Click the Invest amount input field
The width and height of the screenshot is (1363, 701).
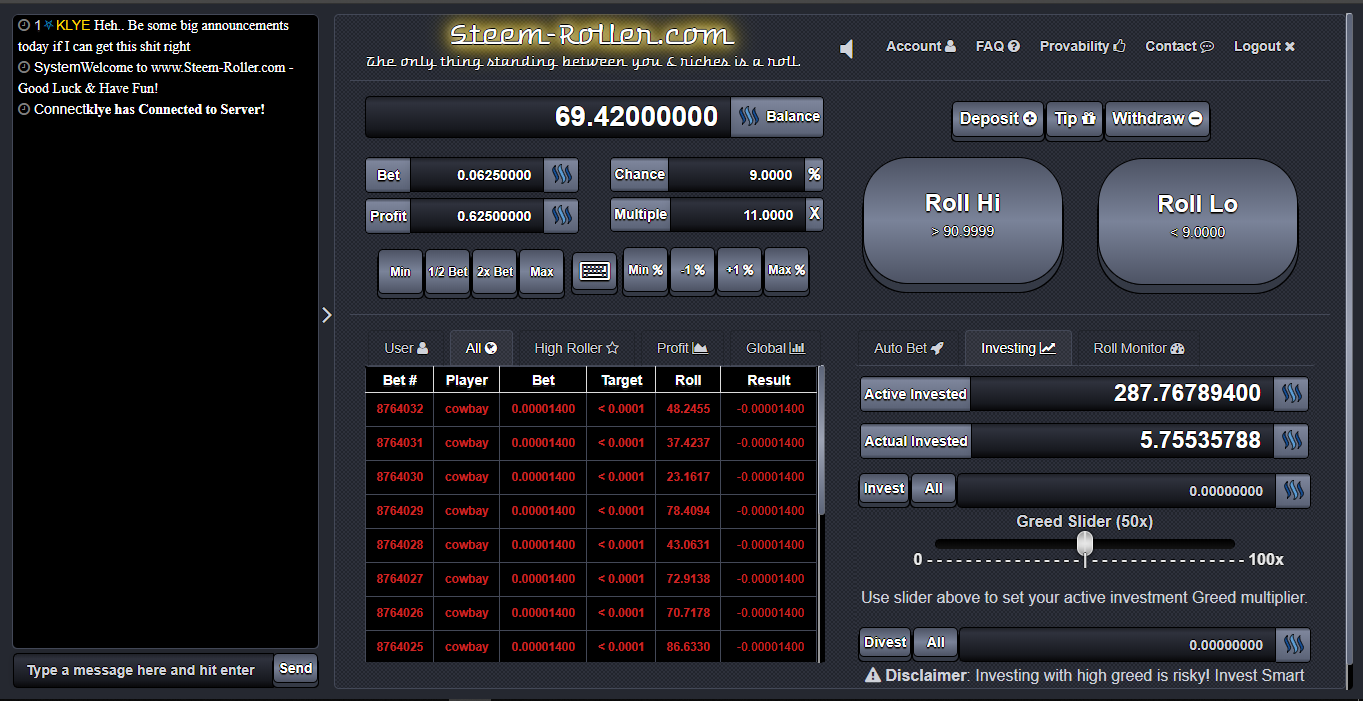click(1115, 491)
